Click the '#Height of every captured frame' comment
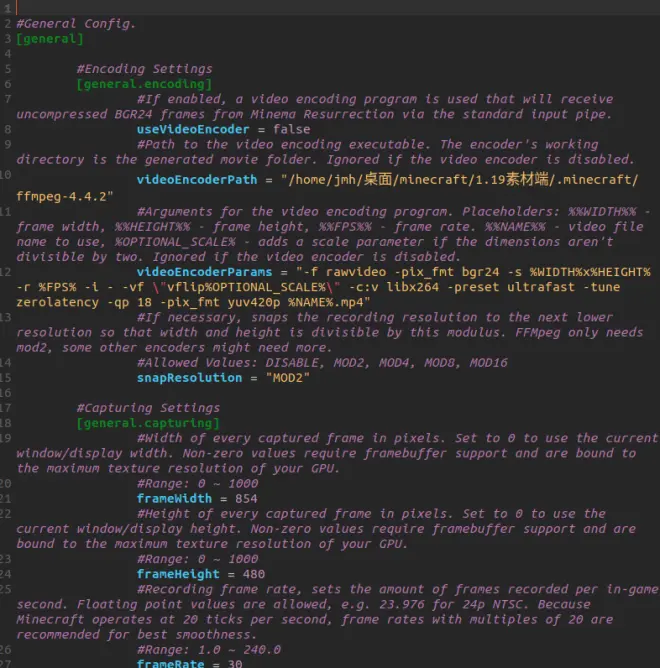 254,514
